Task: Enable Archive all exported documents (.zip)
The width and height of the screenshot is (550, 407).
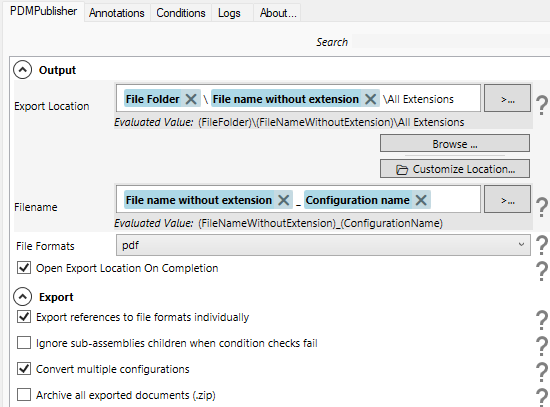Action: click(x=24, y=395)
